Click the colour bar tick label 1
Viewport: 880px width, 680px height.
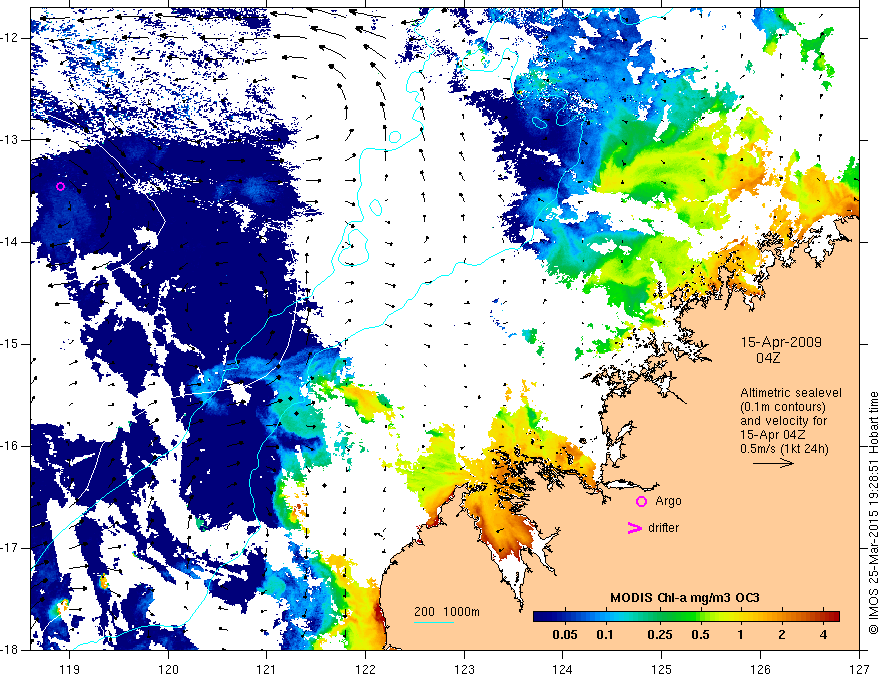coord(741,635)
